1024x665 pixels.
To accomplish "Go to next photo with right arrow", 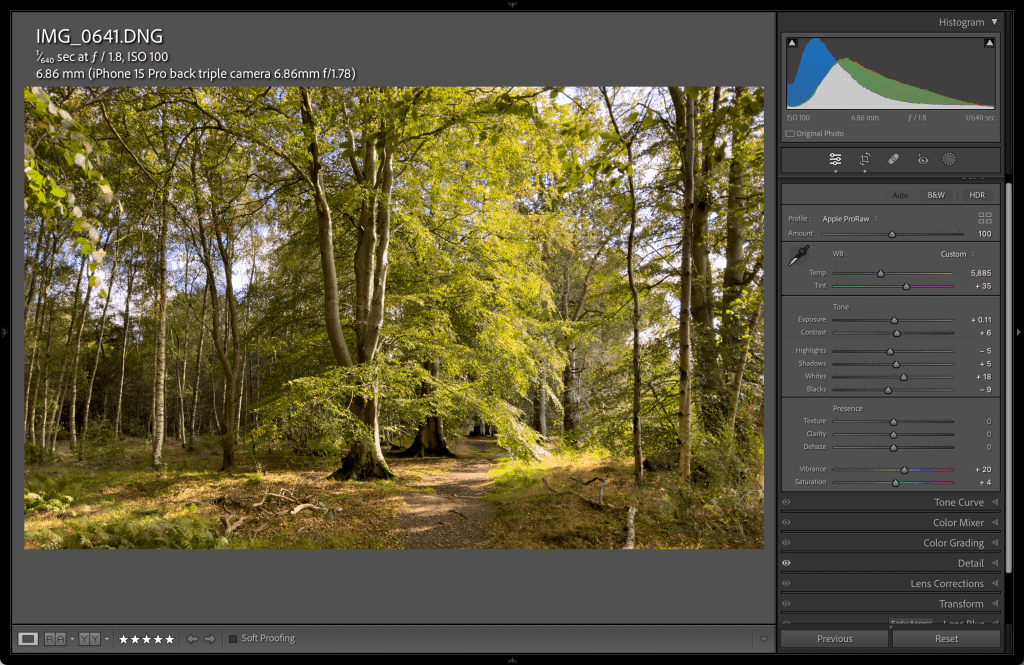I will (x=209, y=638).
